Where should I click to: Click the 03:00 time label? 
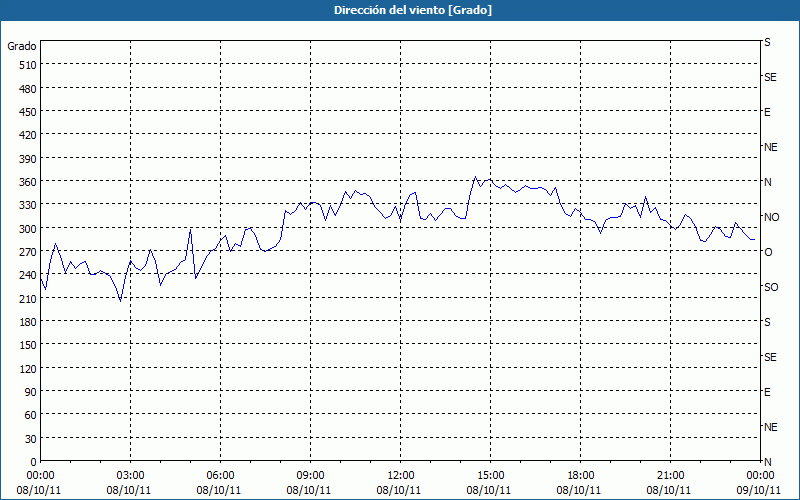[131, 476]
